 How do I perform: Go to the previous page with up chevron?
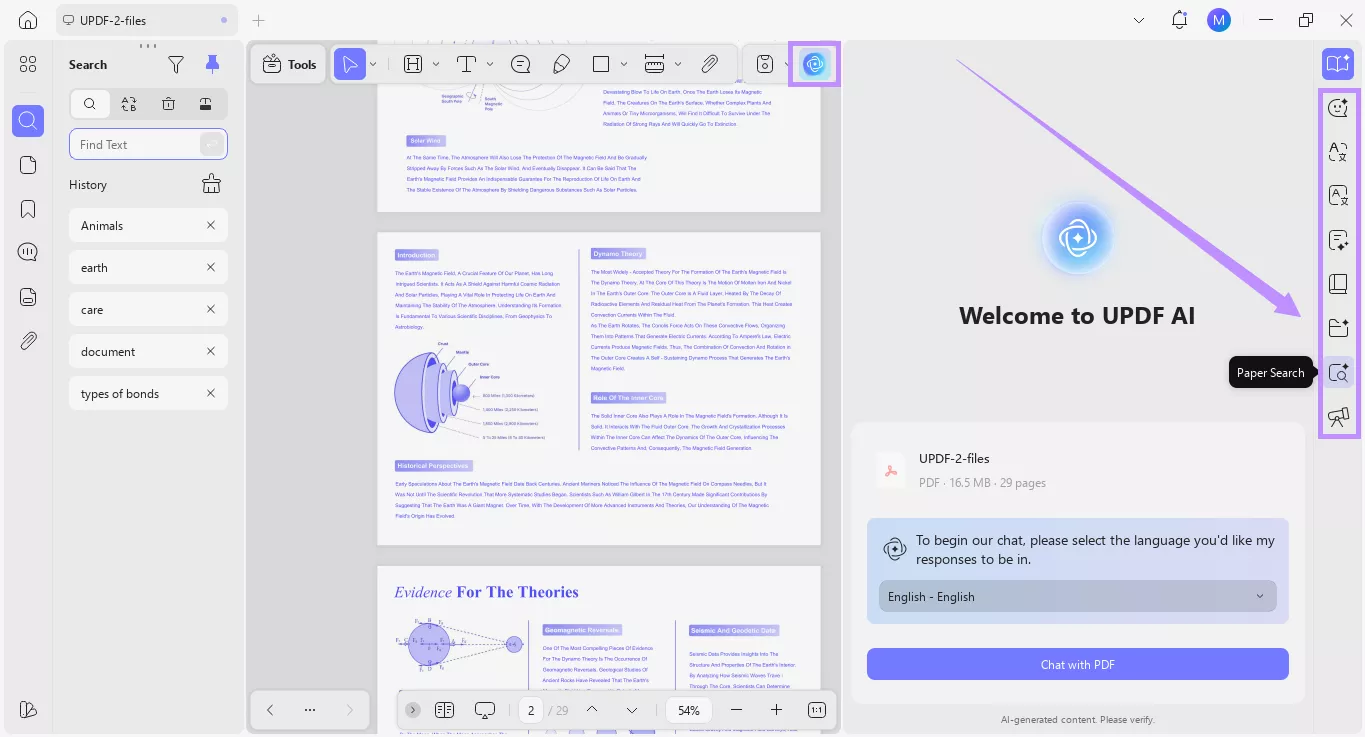click(x=592, y=710)
